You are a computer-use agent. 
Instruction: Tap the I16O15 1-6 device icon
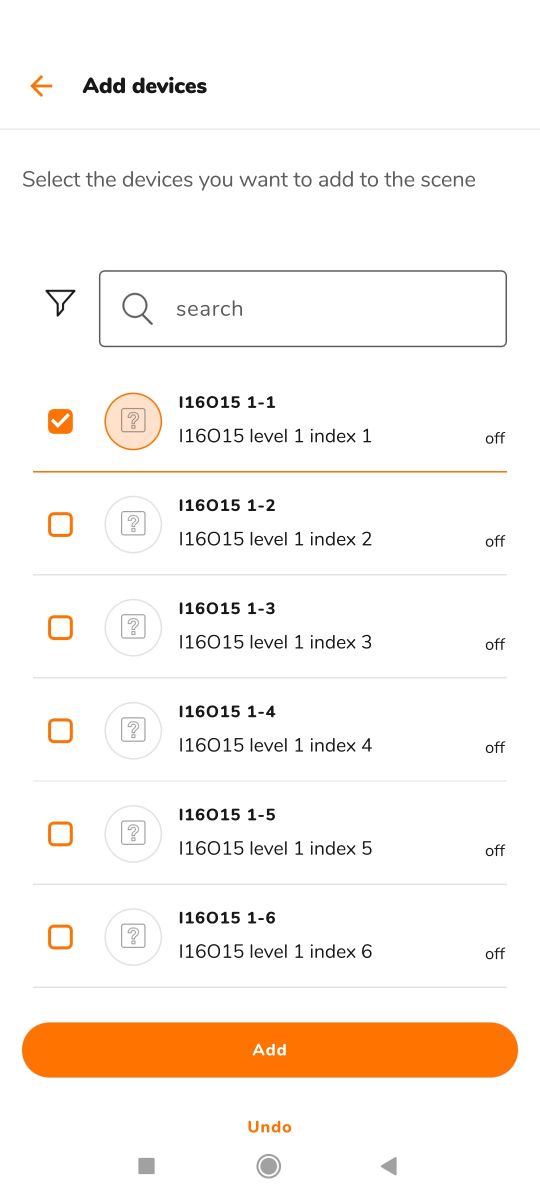click(133, 936)
